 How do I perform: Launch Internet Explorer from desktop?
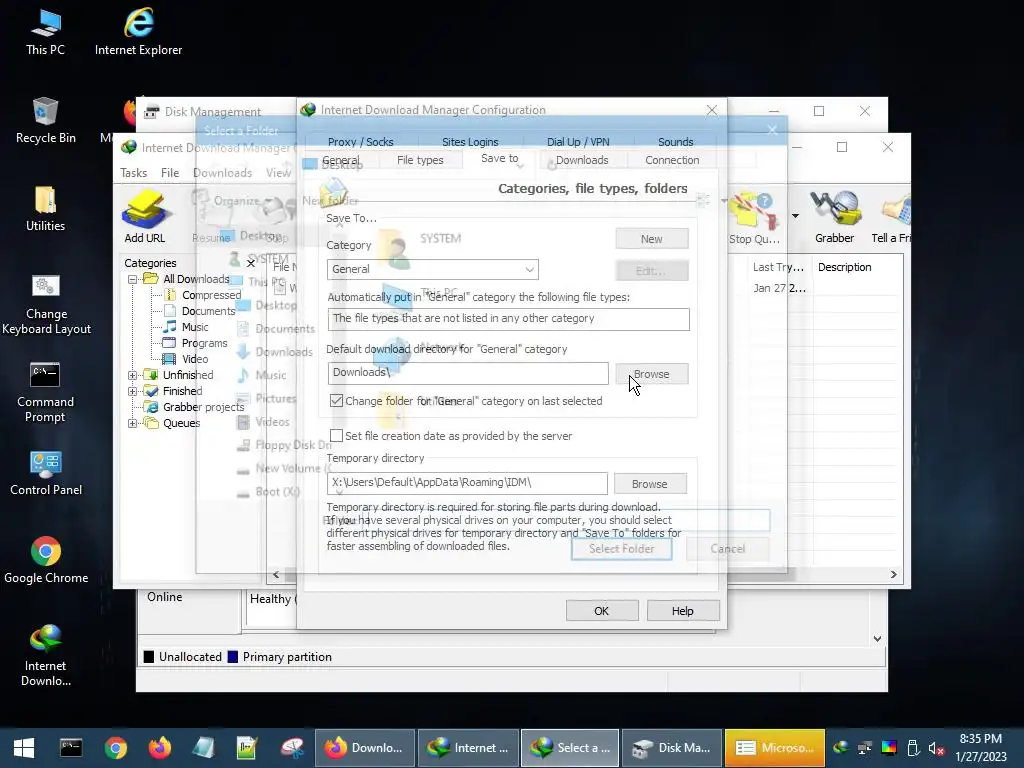pyautogui.click(x=138, y=33)
